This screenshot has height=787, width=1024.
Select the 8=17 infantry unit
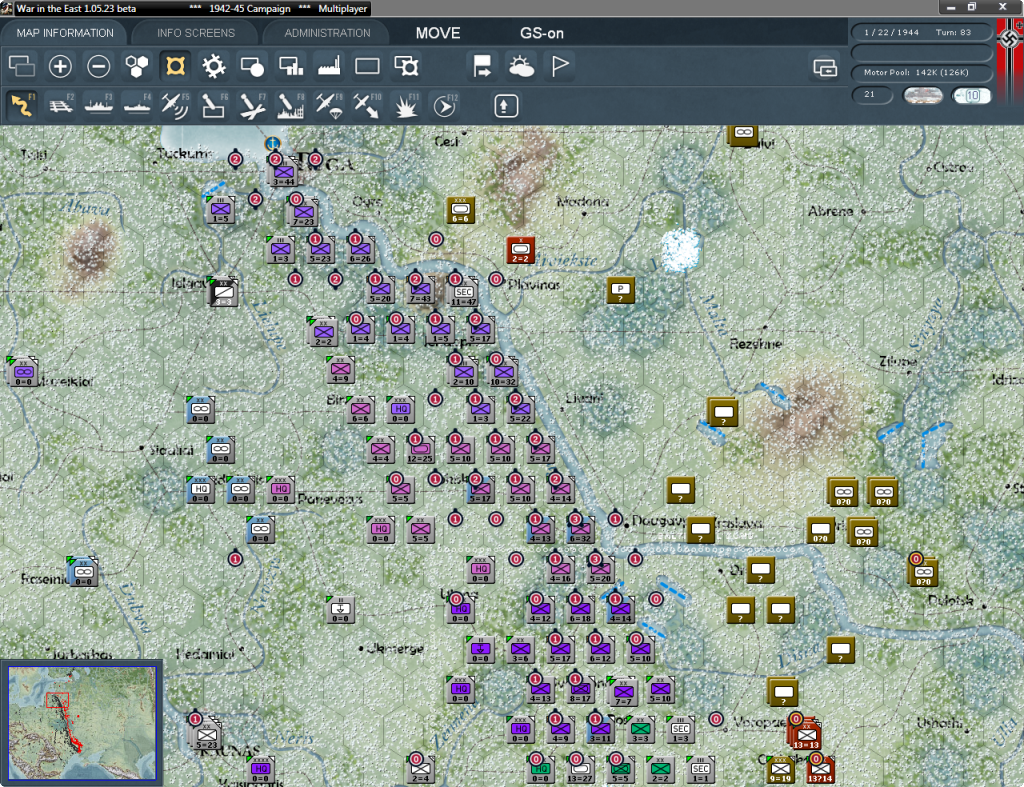[x=579, y=690]
